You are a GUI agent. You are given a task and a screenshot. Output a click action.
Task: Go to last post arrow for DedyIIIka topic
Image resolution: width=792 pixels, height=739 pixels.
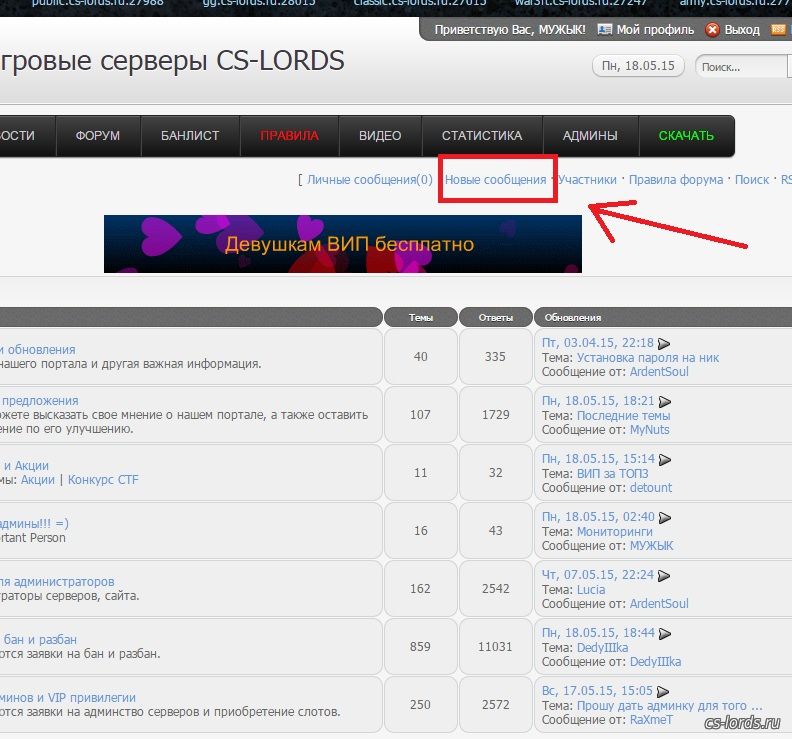[x=665, y=634]
